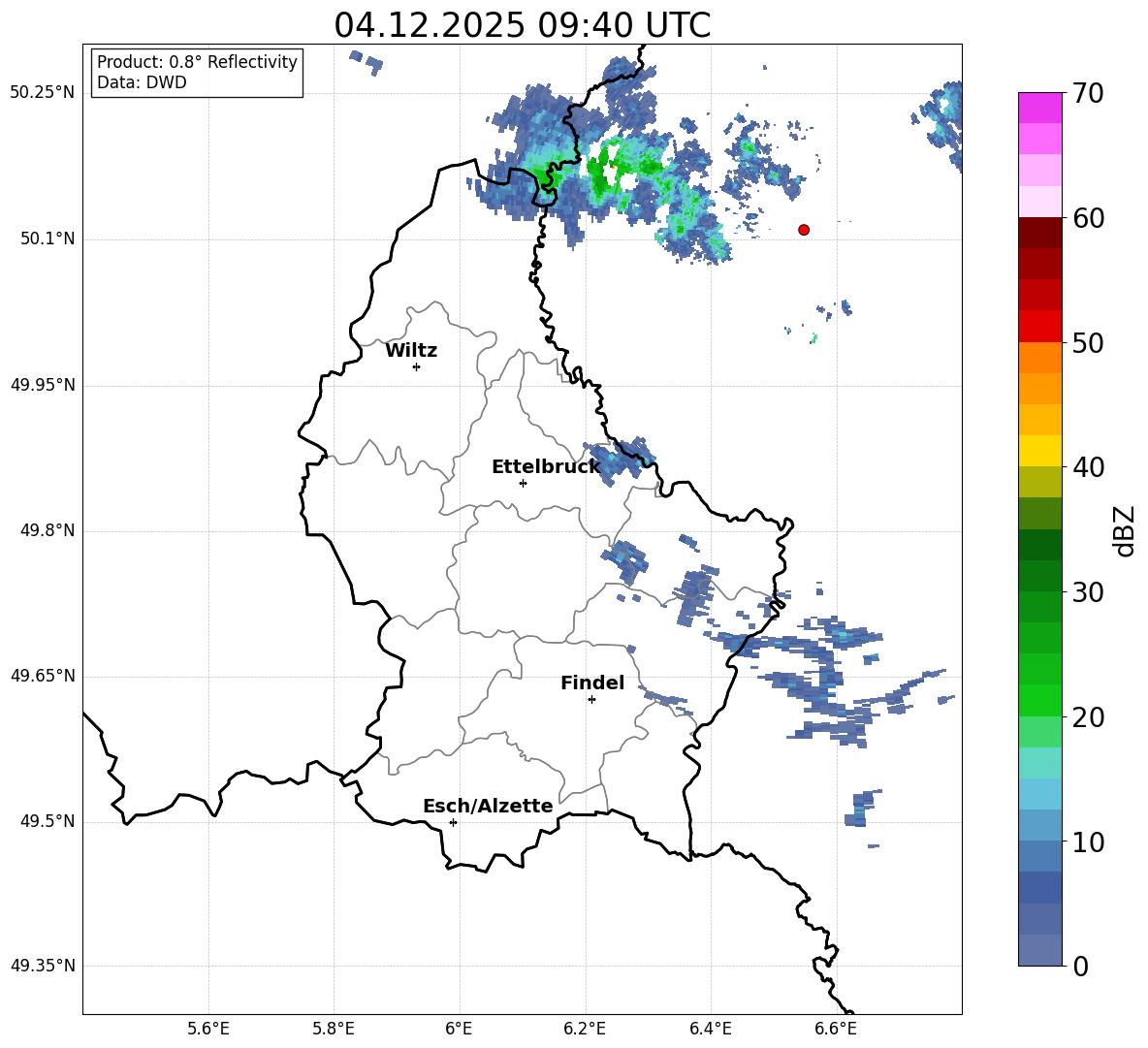Click the Ettelbruck station cross marker
This screenshot has width=1148, height=1048.
pyautogui.click(x=523, y=483)
